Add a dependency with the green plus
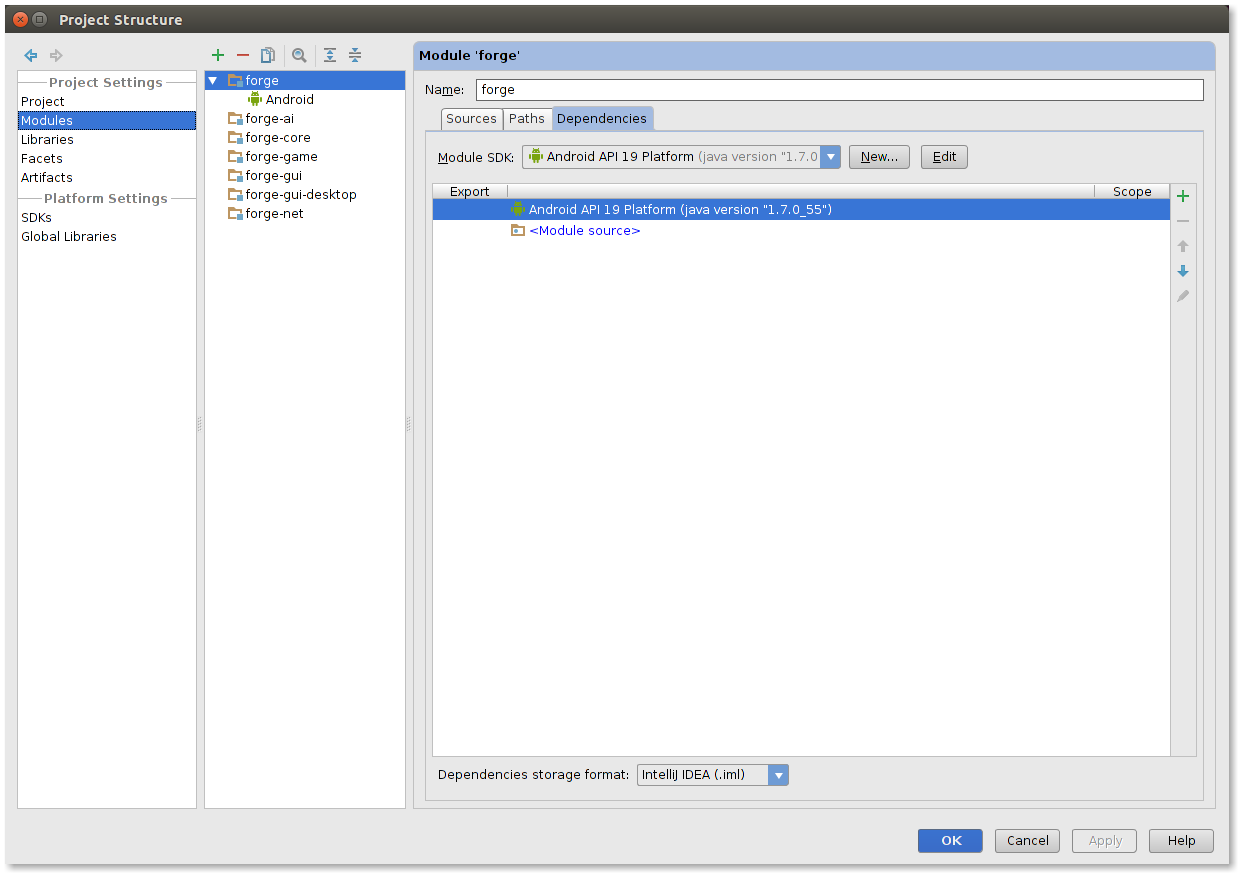 coord(1183,196)
